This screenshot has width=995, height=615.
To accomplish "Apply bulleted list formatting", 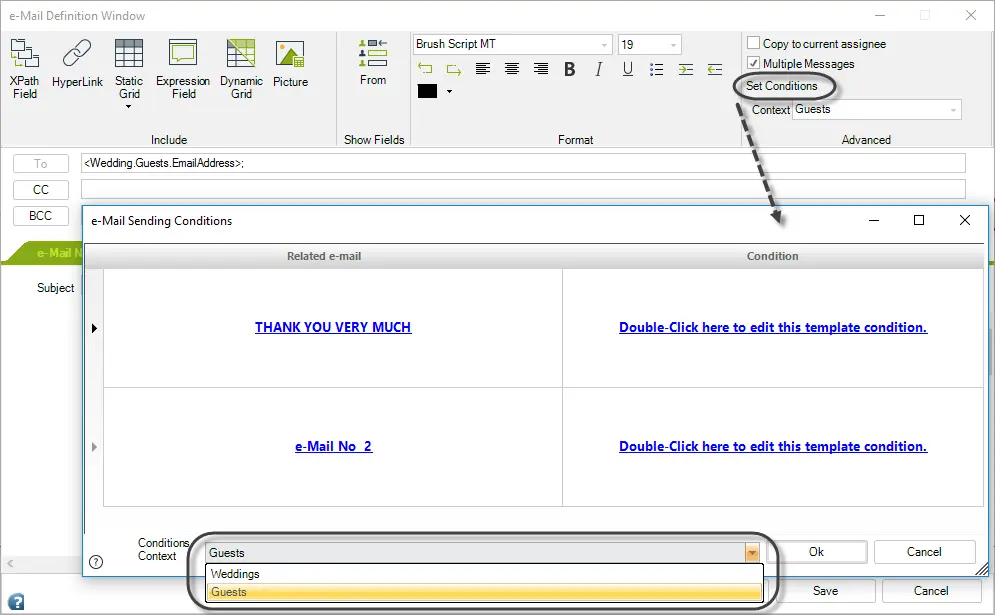I will (657, 69).
